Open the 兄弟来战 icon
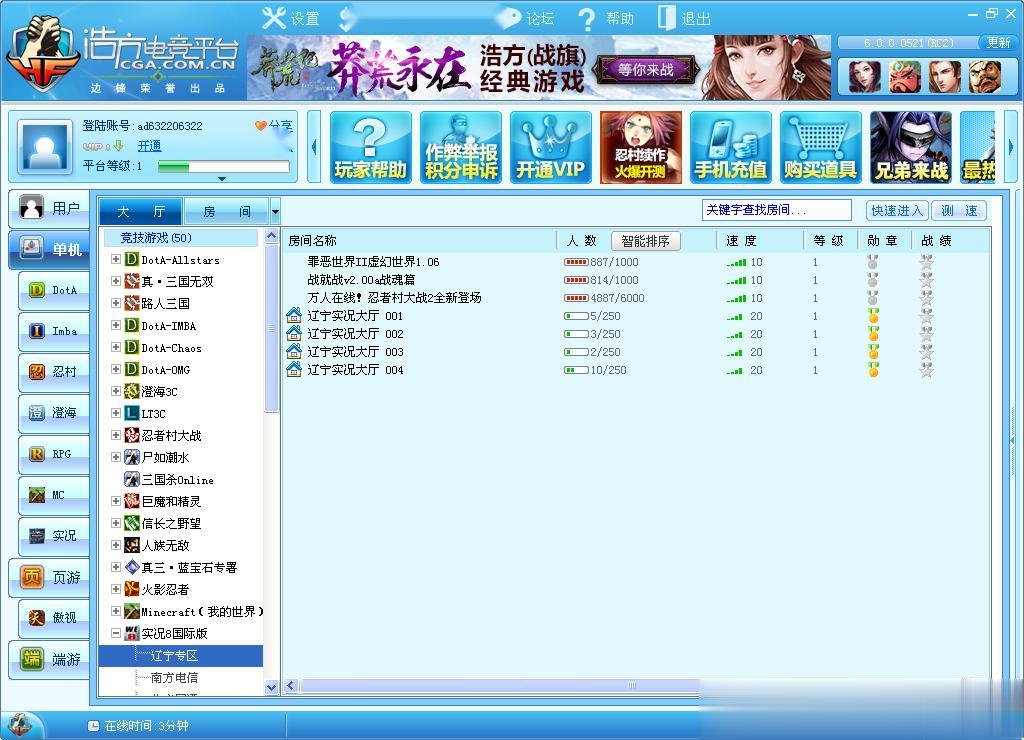 point(911,147)
